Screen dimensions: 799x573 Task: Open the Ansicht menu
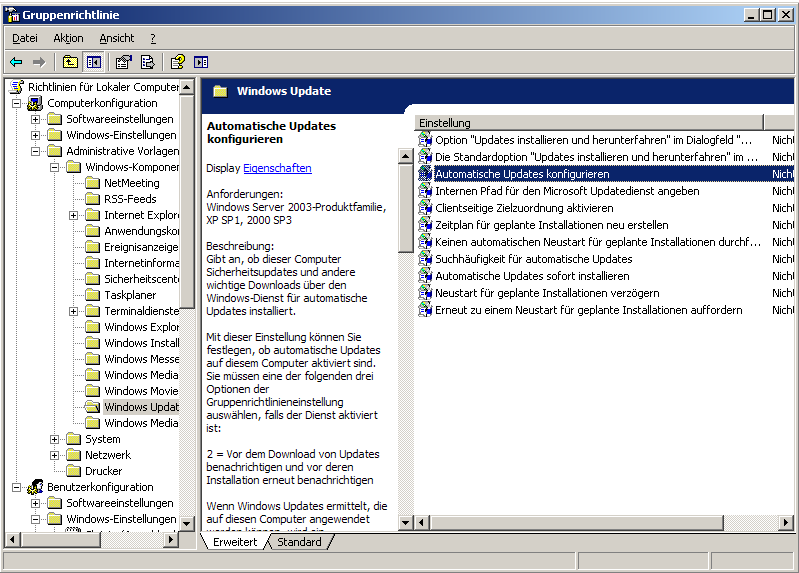click(x=117, y=38)
